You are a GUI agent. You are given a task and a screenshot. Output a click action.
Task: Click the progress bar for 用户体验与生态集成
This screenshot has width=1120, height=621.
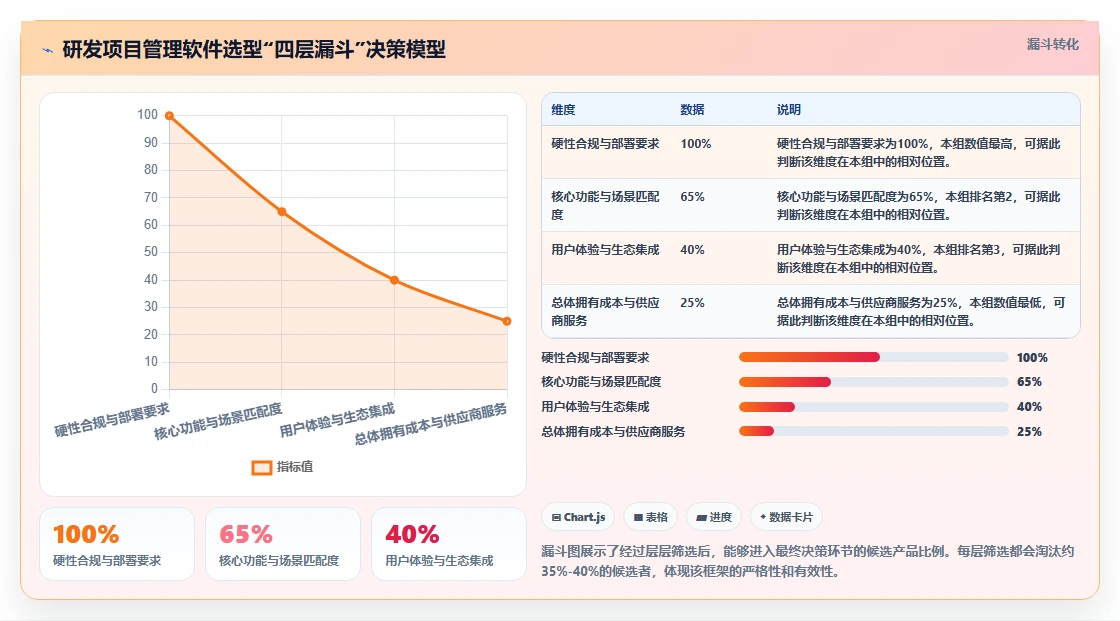pyautogui.click(x=873, y=407)
